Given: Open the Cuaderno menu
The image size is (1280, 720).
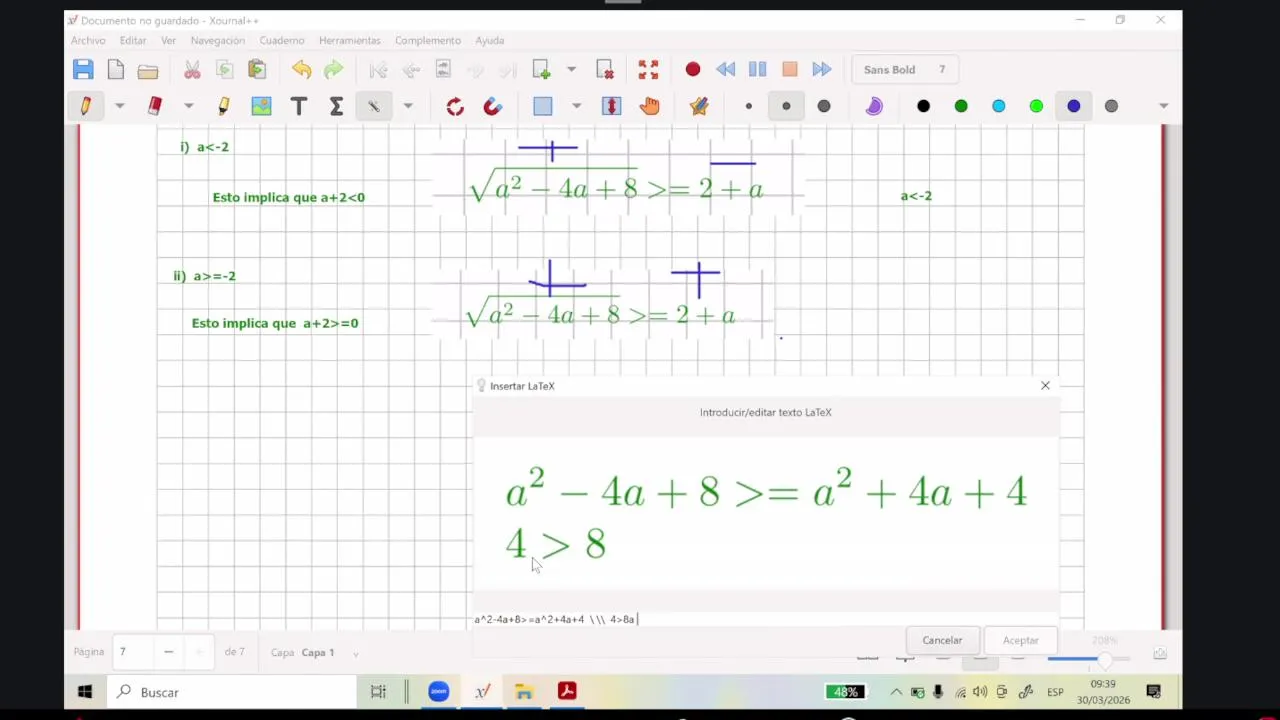Looking at the screenshot, I should [282, 40].
